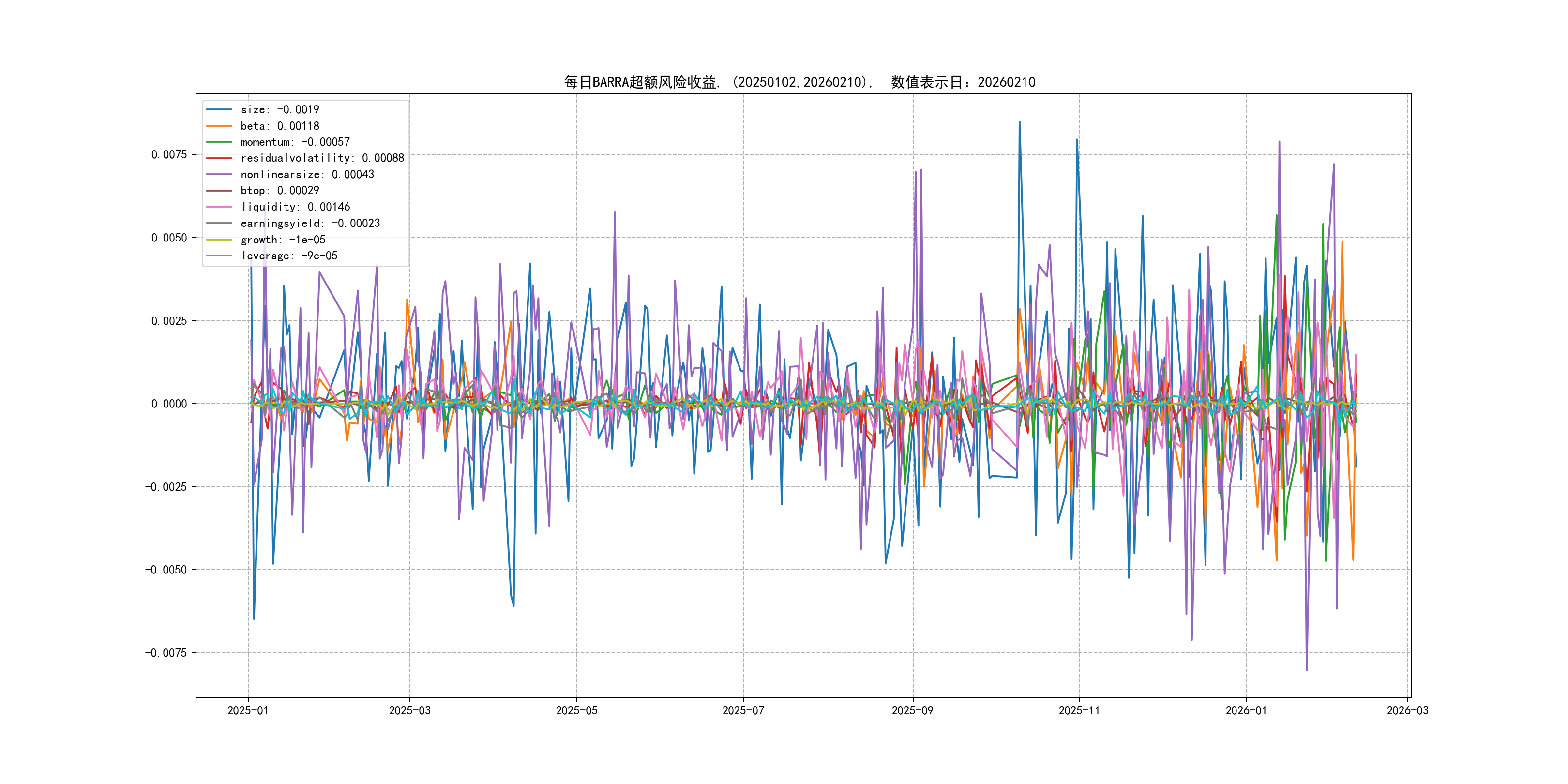The height and width of the screenshot is (784, 1568).
Task: Click the liquidity legend label
Action: click(295, 207)
